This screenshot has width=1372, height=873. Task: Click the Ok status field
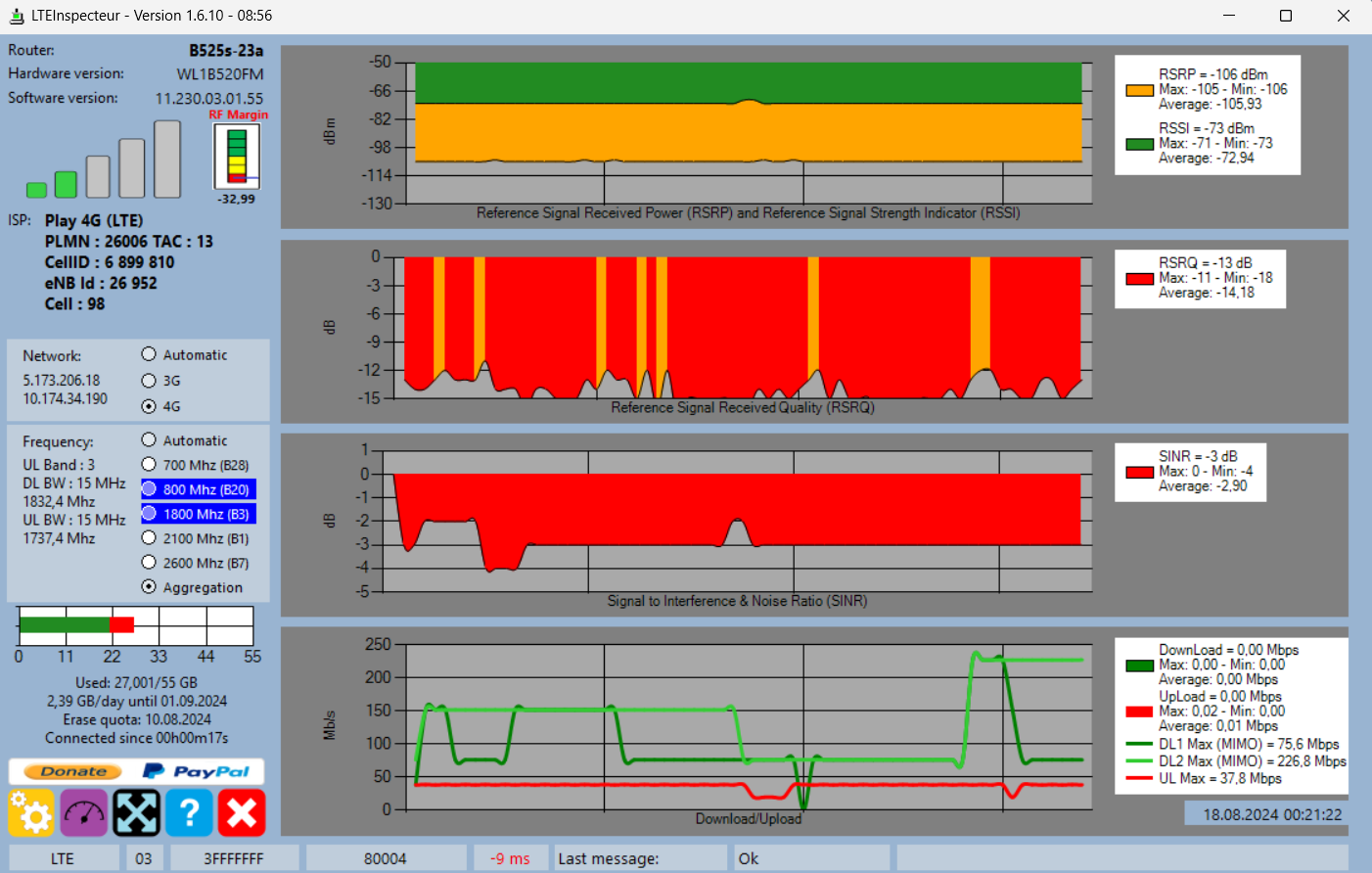click(x=811, y=858)
